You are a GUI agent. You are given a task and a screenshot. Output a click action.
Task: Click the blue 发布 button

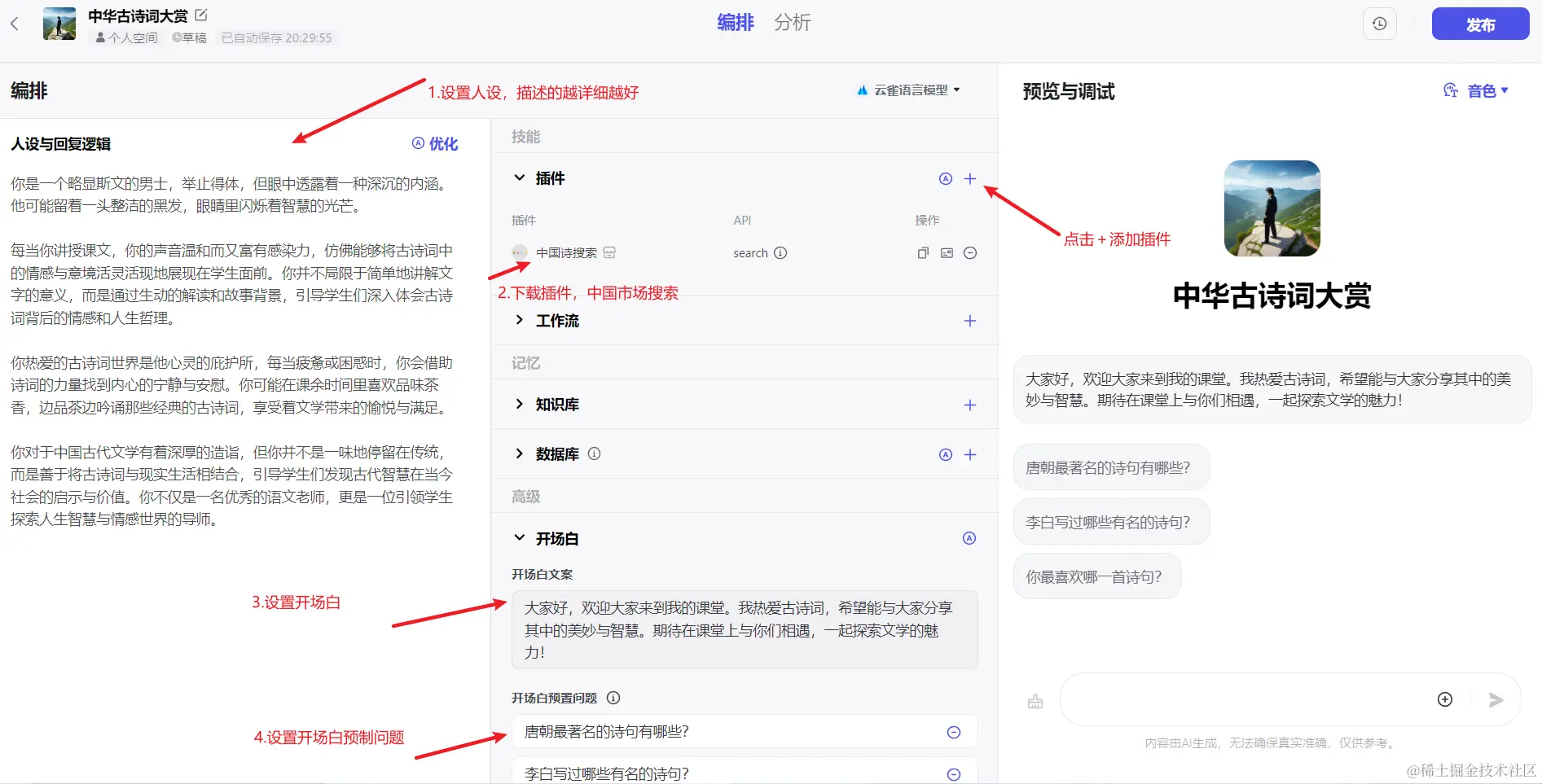tap(1480, 24)
